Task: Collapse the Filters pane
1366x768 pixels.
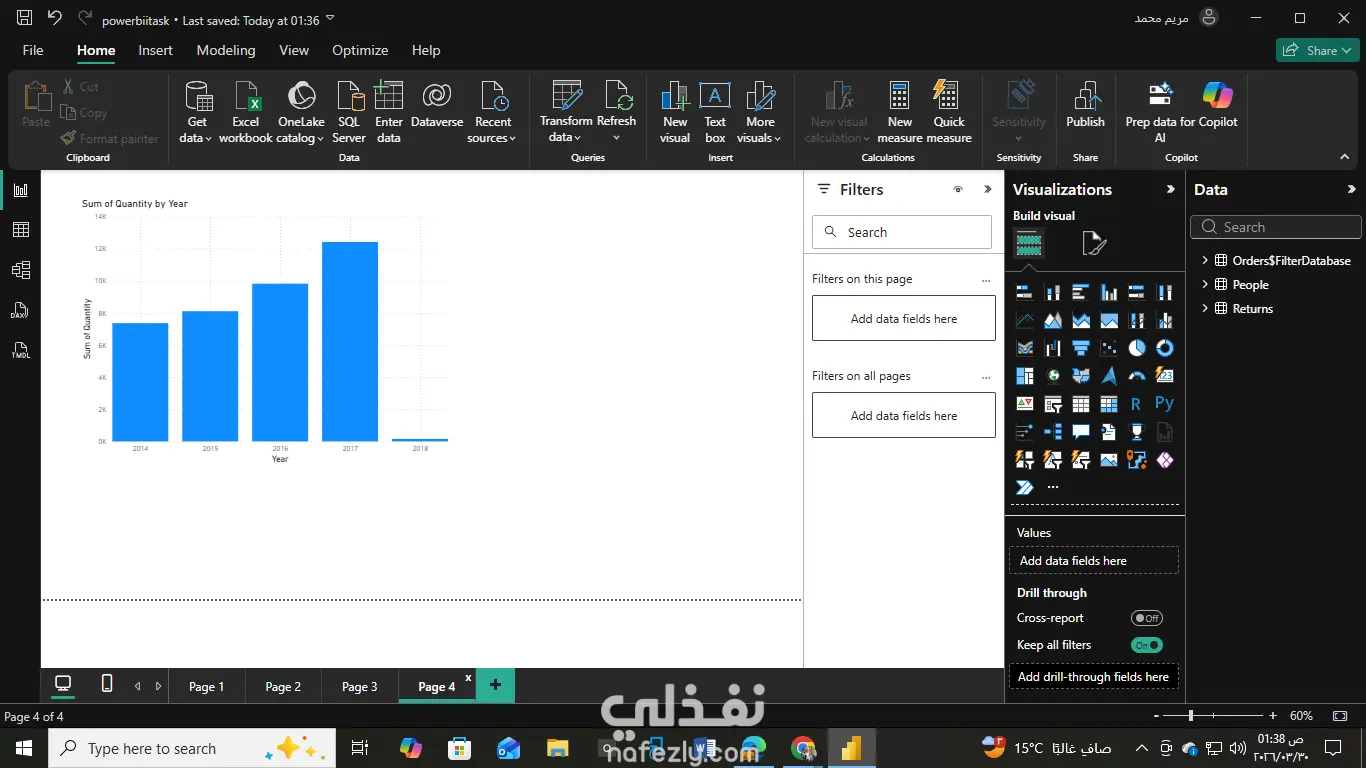Action: pyautogui.click(x=988, y=189)
